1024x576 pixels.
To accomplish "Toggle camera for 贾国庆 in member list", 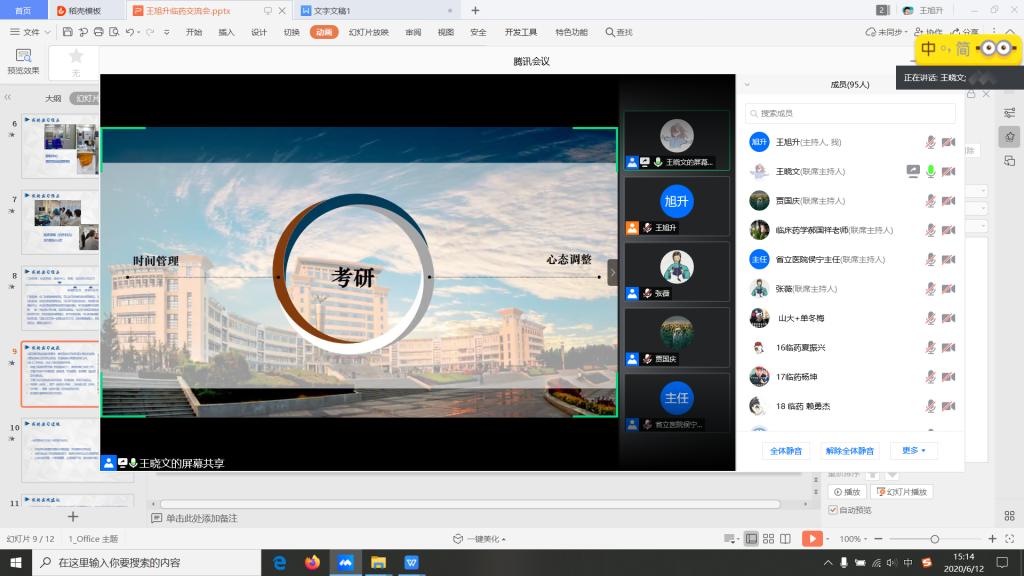I will 948,201.
